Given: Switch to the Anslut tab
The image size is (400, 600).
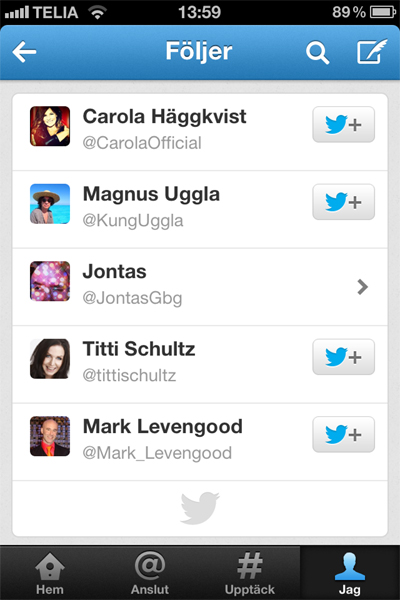Looking at the screenshot, I should 150,573.
